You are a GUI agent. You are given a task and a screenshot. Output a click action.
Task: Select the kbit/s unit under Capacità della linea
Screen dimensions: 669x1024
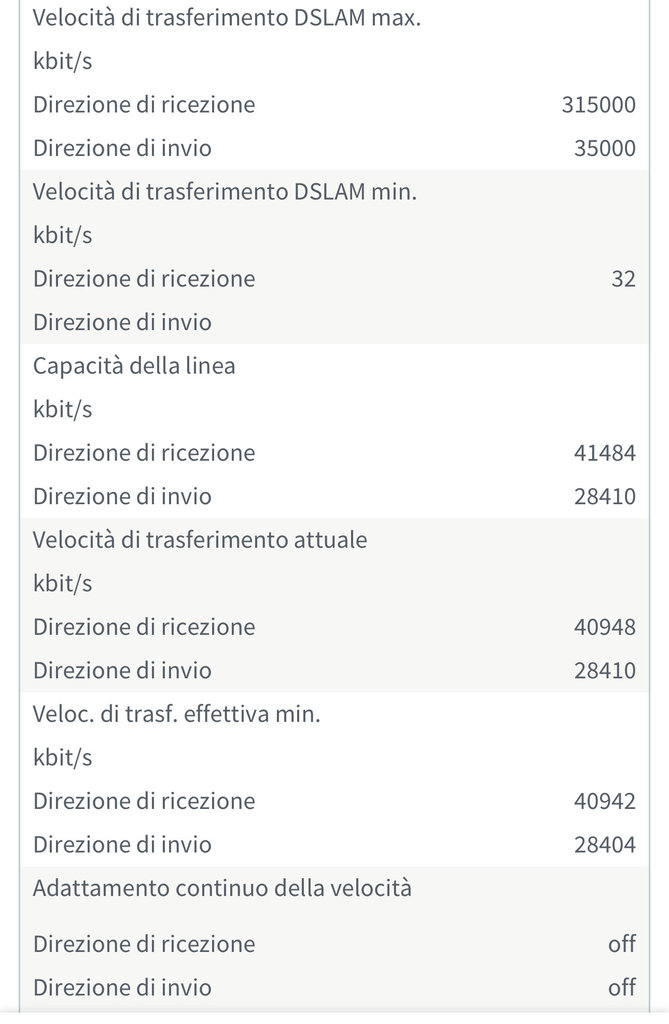[x=63, y=409]
